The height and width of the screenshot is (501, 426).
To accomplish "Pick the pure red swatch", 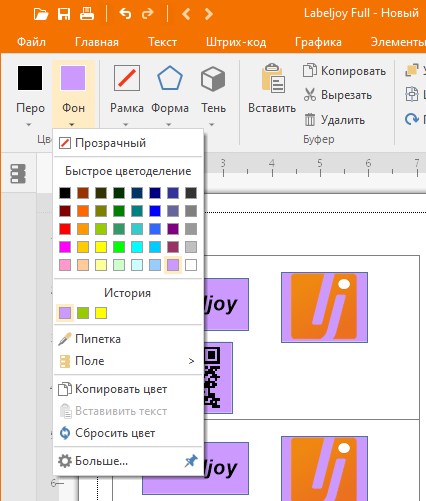I will (65, 229).
